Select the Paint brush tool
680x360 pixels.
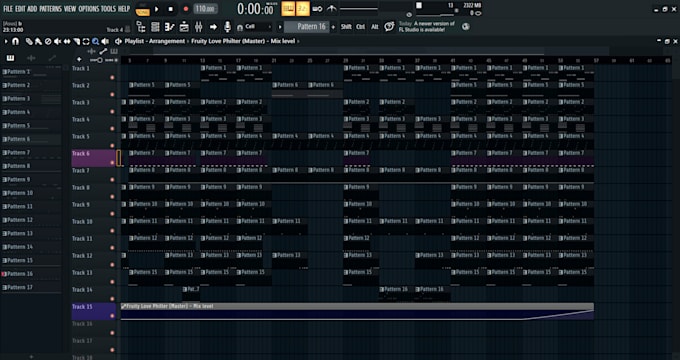click(39, 41)
